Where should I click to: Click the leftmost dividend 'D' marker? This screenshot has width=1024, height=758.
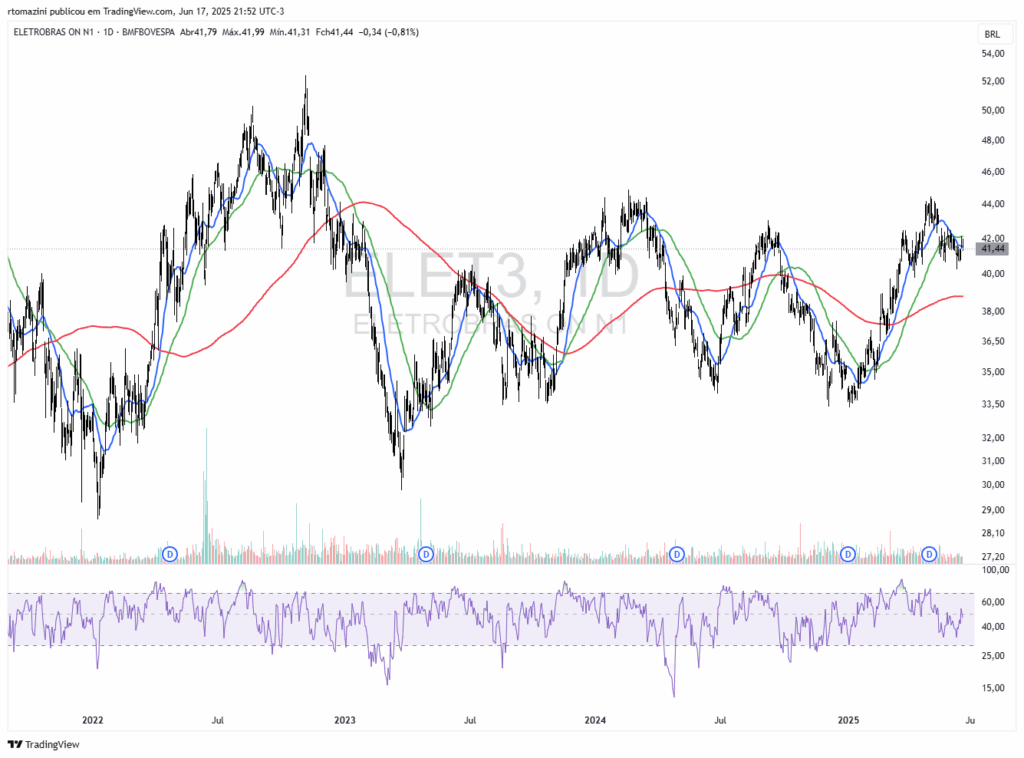(170, 553)
